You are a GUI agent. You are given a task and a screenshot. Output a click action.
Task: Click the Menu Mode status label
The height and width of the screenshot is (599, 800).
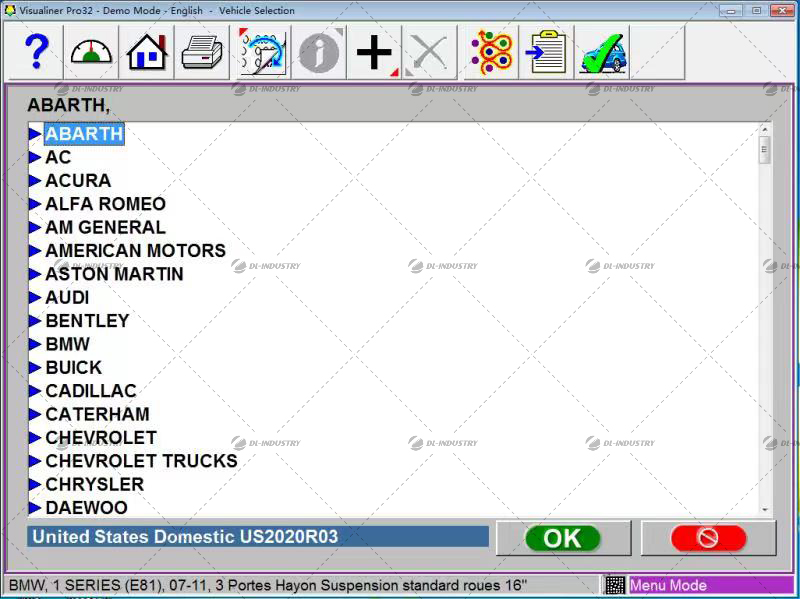pos(673,583)
